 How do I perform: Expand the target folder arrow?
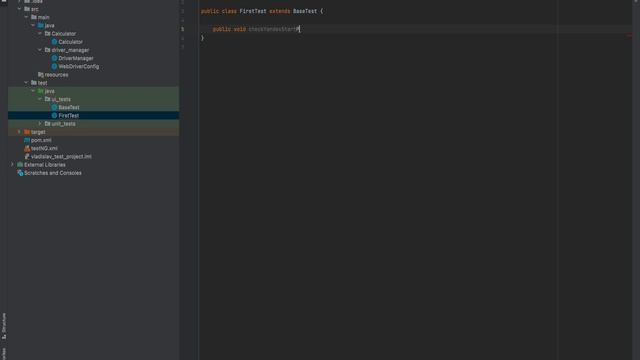coord(19,131)
